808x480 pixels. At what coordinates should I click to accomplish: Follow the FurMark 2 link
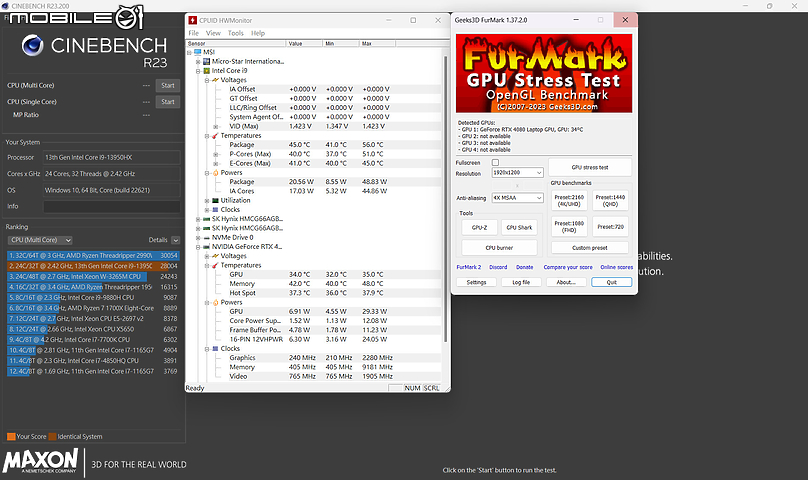coord(468,267)
